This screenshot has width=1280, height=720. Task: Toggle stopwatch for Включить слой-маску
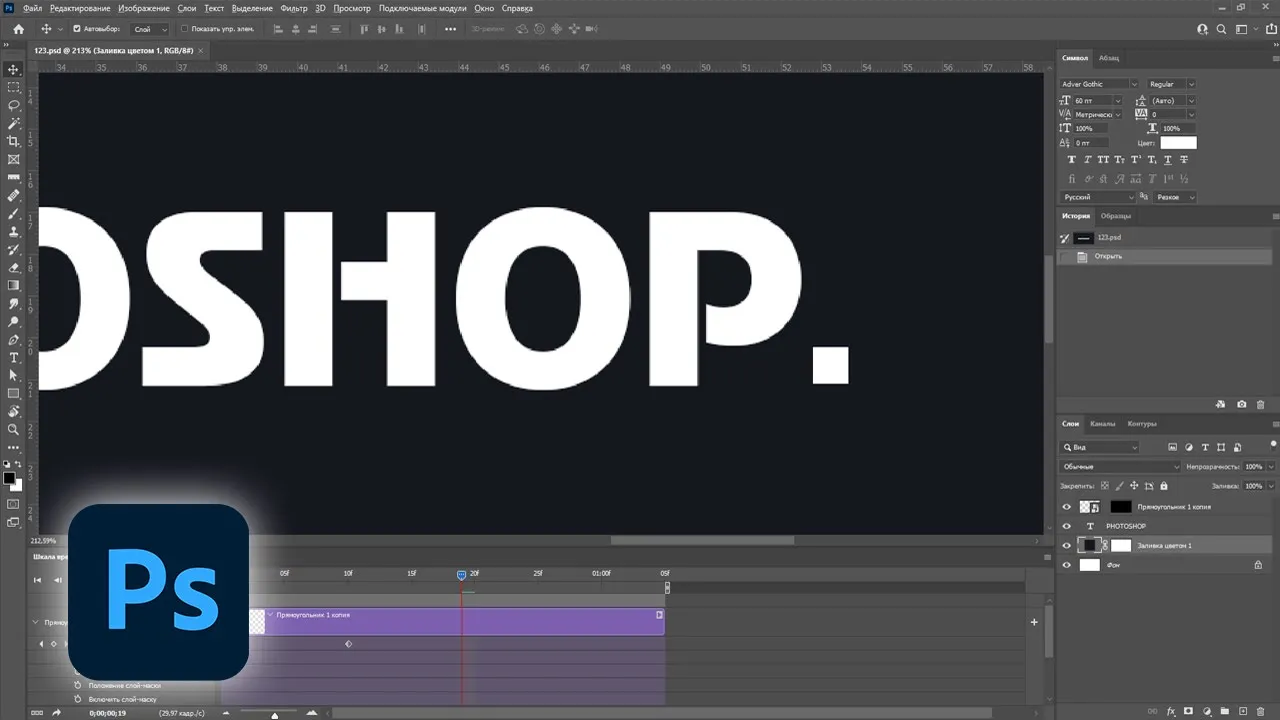(x=76, y=699)
